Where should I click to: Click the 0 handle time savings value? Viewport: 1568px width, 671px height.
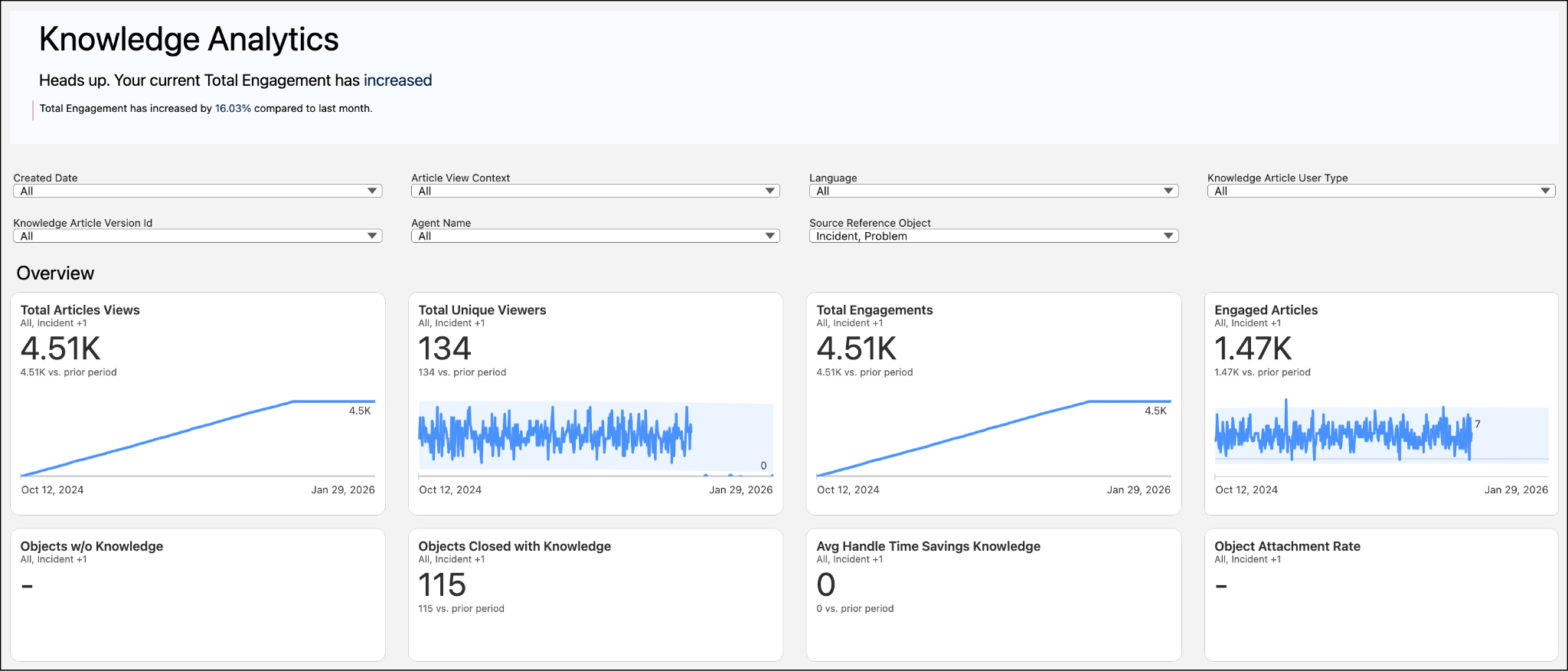826,585
